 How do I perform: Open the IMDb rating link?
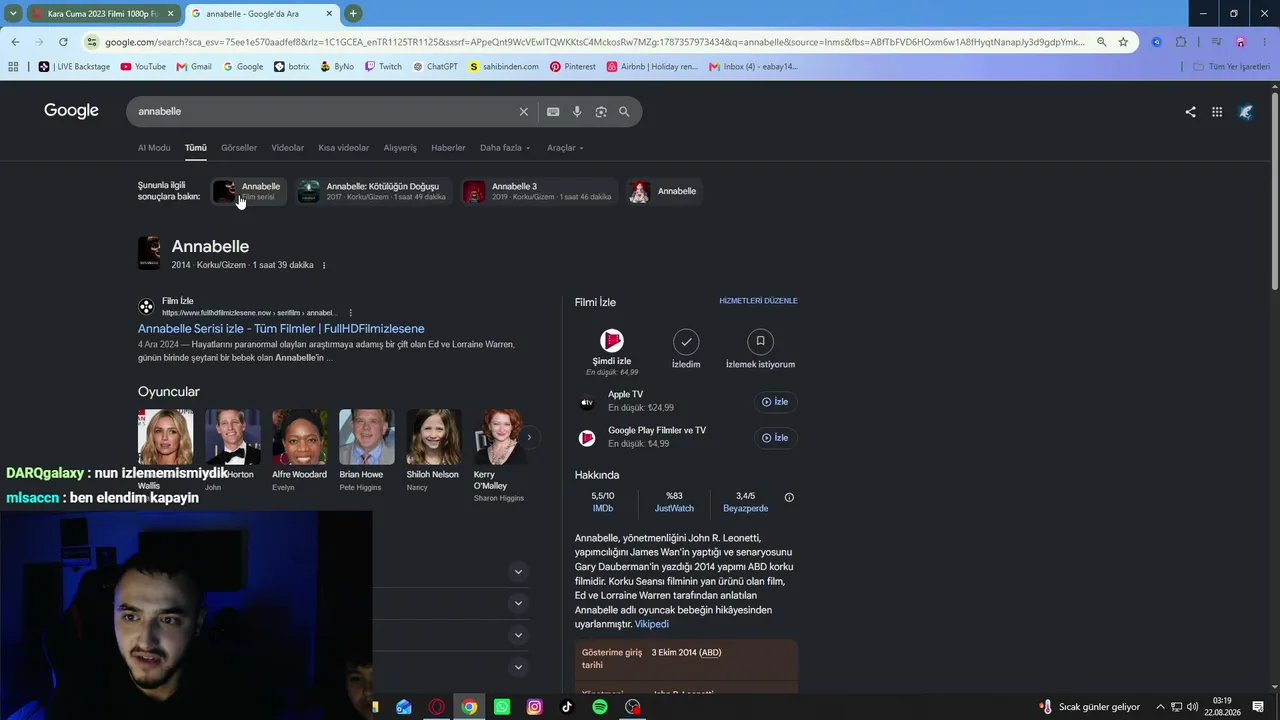[x=603, y=509]
